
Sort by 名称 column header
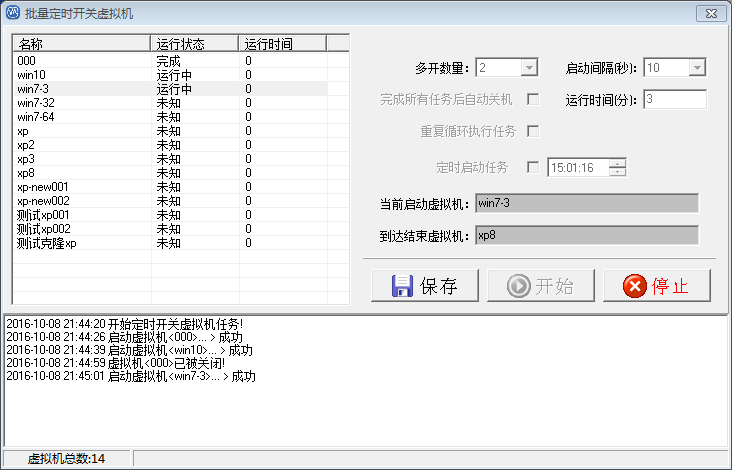tap(82, 43)
